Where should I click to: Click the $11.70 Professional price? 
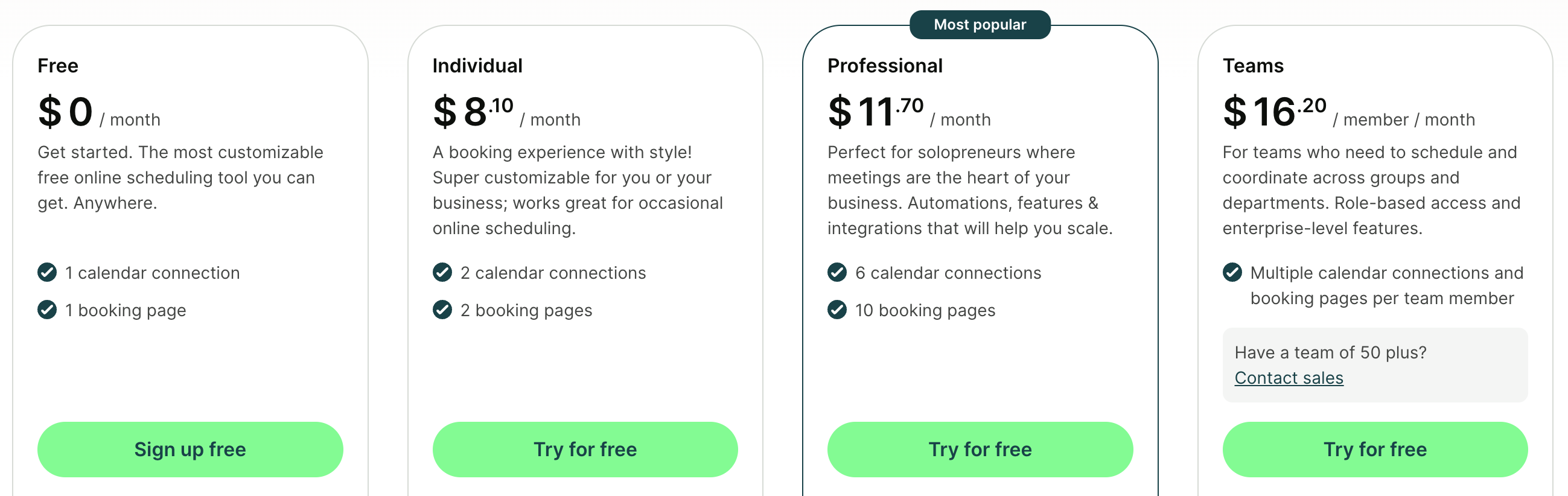[x=876, y=112]
